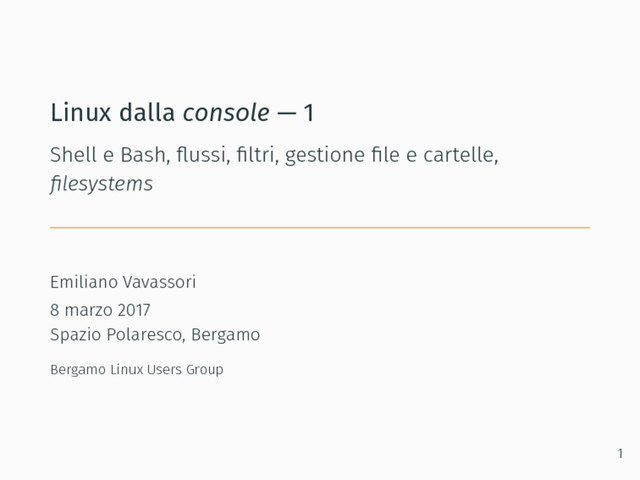
Task: Click the first name "Emiliano"
Action: pyautogui.click(x=84, y=282)
